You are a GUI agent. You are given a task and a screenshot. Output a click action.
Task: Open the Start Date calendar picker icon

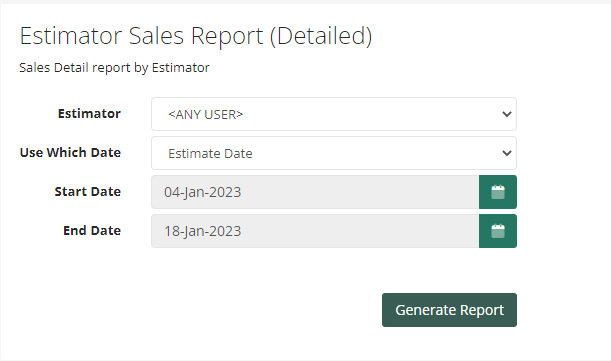coord(498,192)
